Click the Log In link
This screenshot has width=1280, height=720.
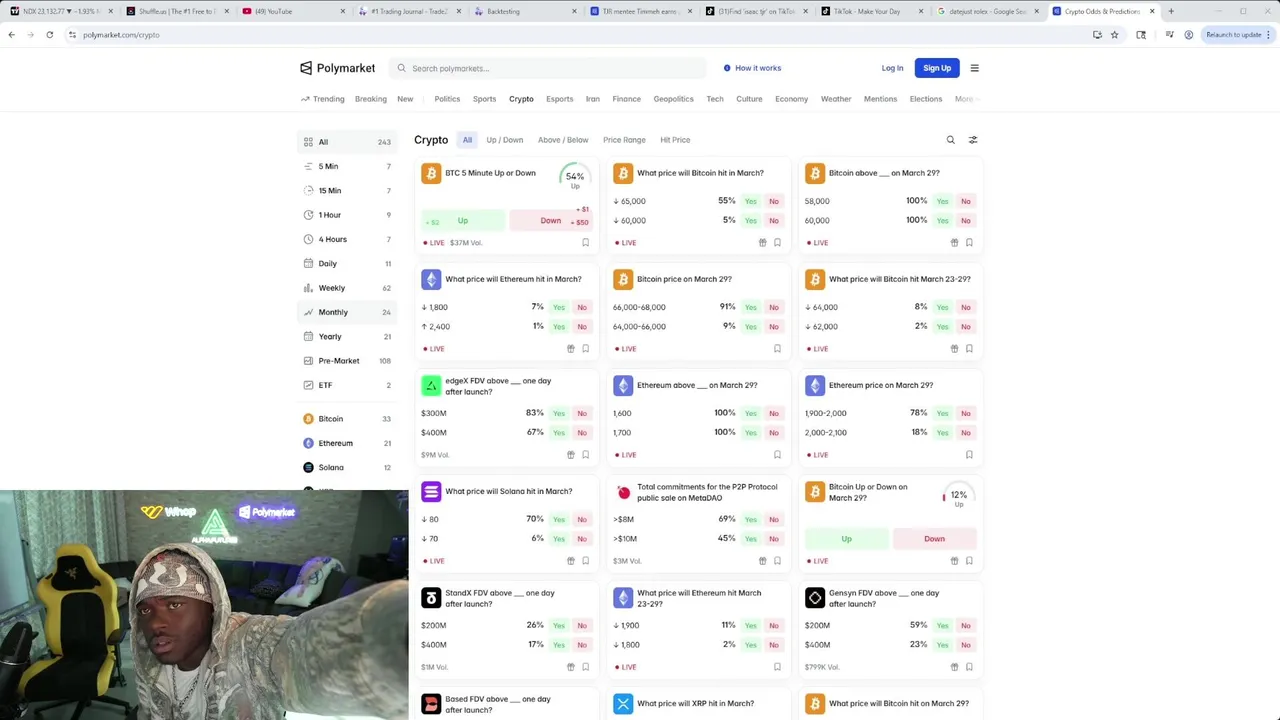click(892, 68)
